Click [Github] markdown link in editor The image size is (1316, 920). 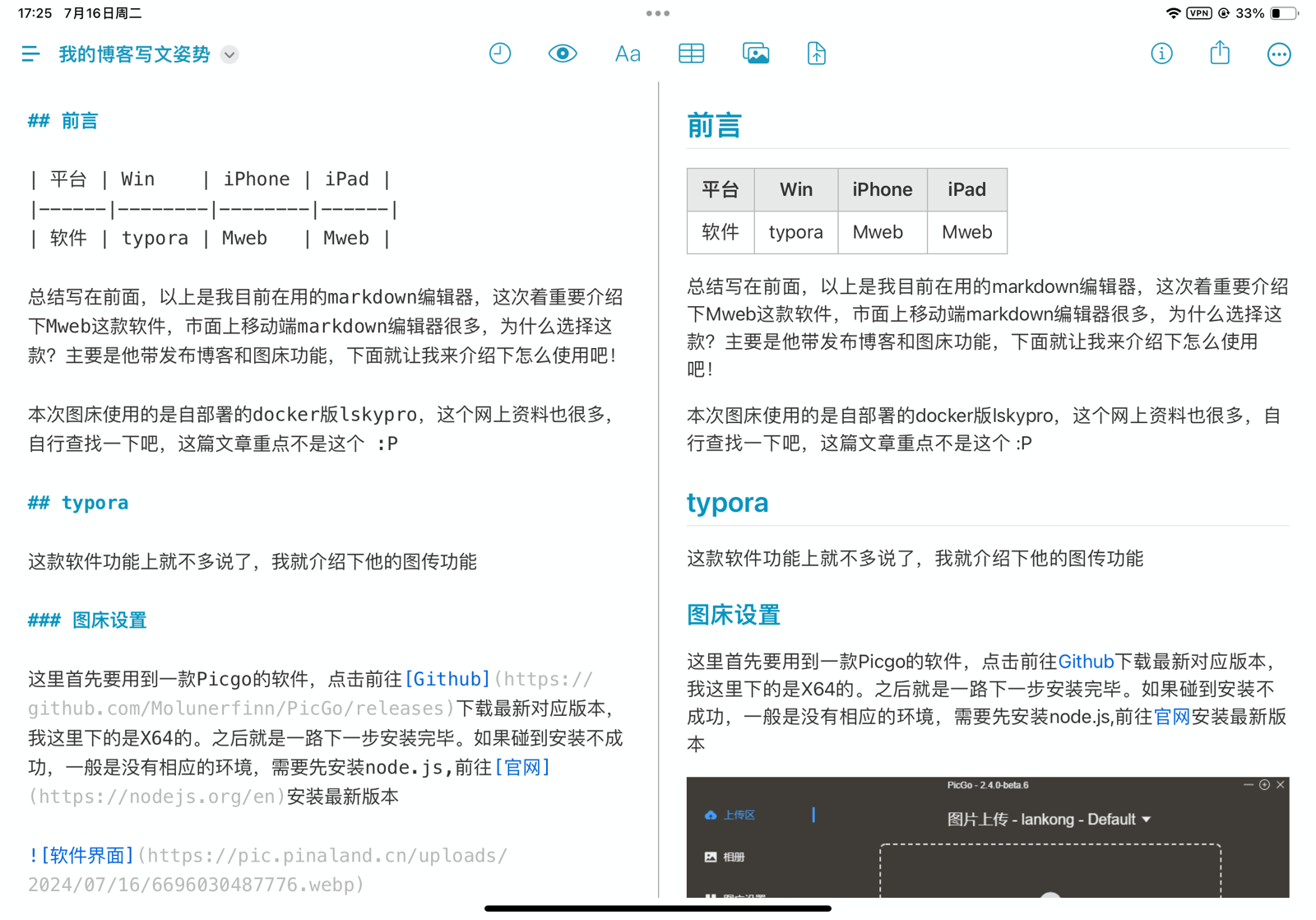447,679
